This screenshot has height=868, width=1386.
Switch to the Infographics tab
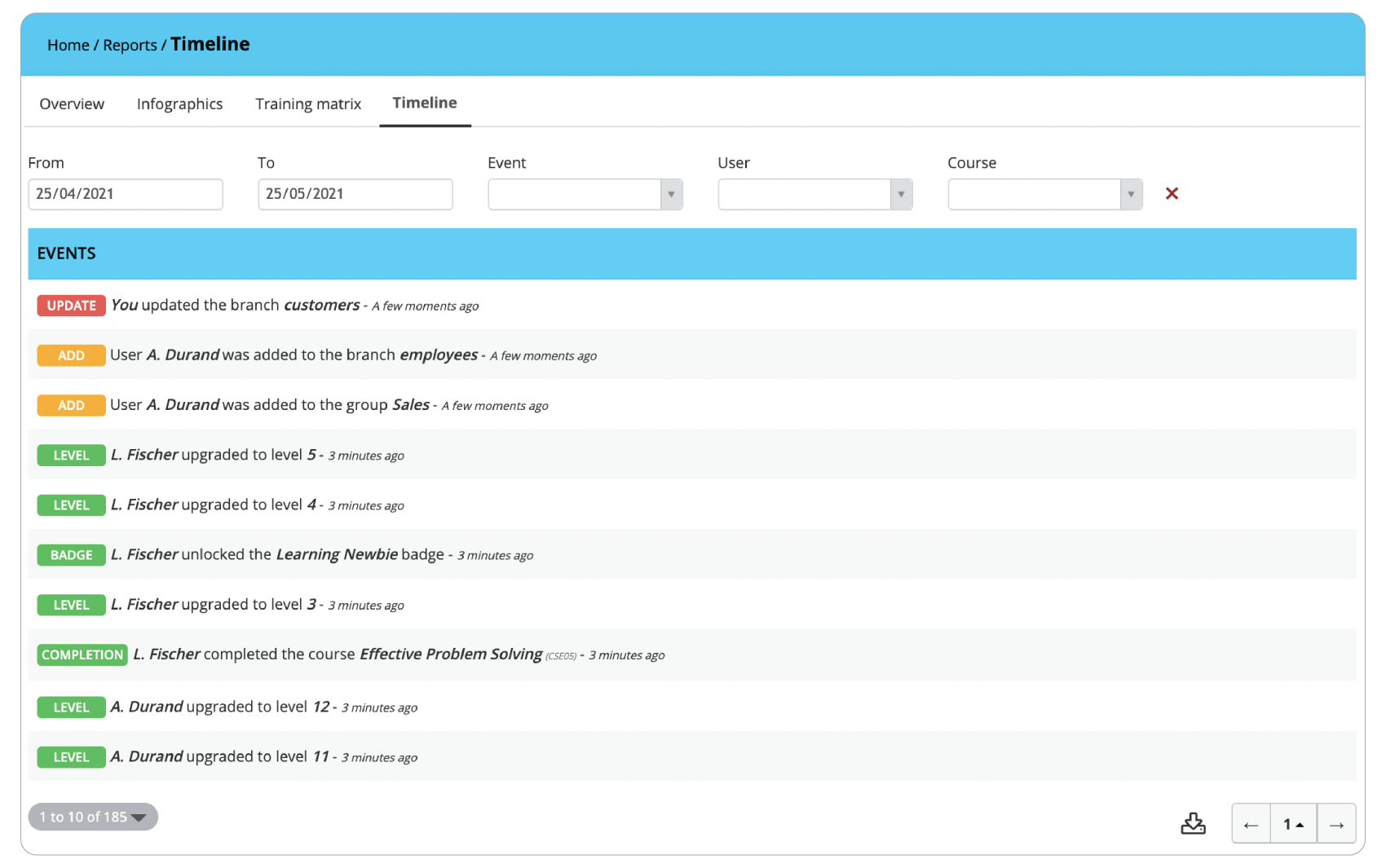click(x=179, y=104)
